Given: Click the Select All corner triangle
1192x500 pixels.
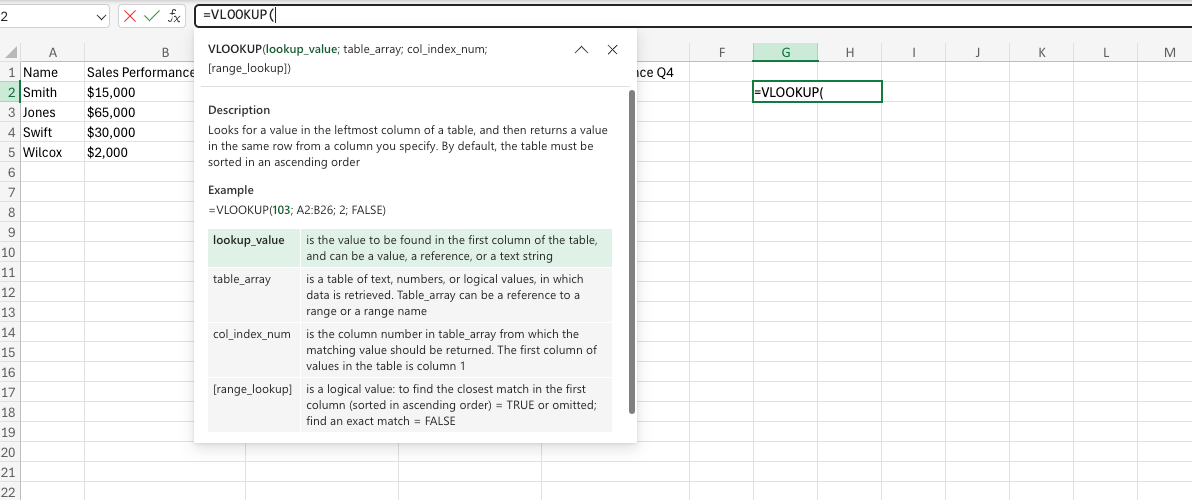Looking at the screenshot, I should [11, 52].
